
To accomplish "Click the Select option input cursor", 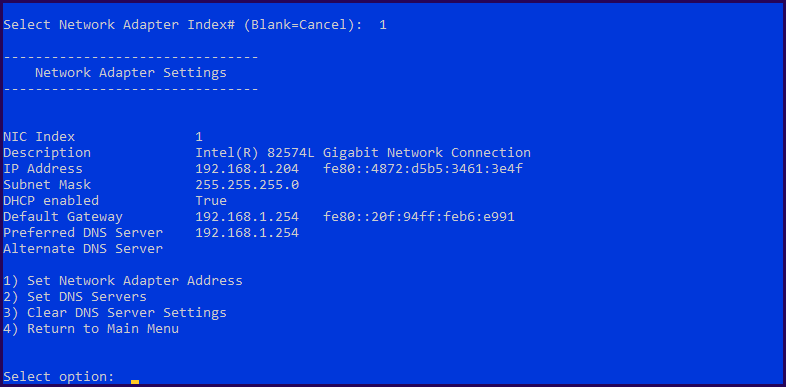I will 135,382.
